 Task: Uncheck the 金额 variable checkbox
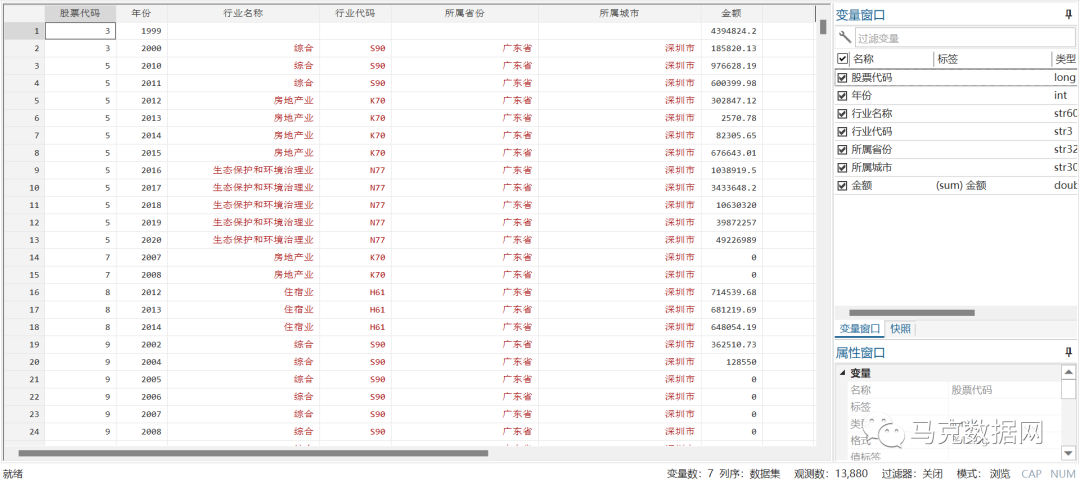point(842,185)
